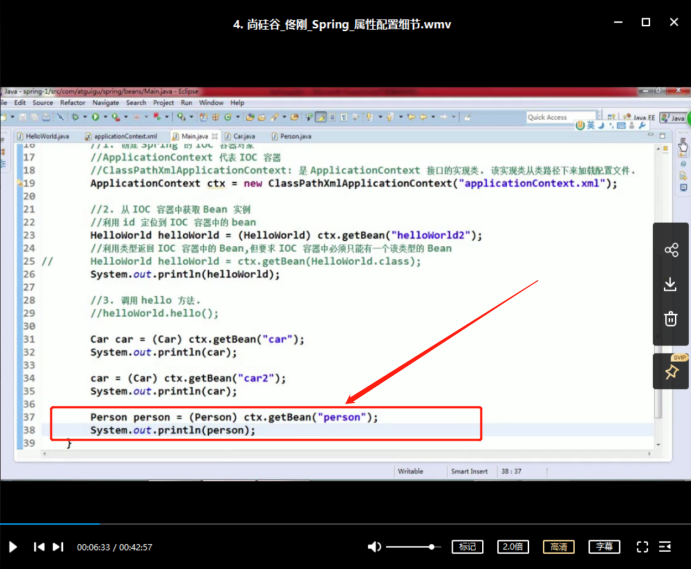Image resolution: width=692 pixels, height=569 pixels.
Task: Toggle the 高清 quality button
Action: pyautogui.click(x=559, y=547)
